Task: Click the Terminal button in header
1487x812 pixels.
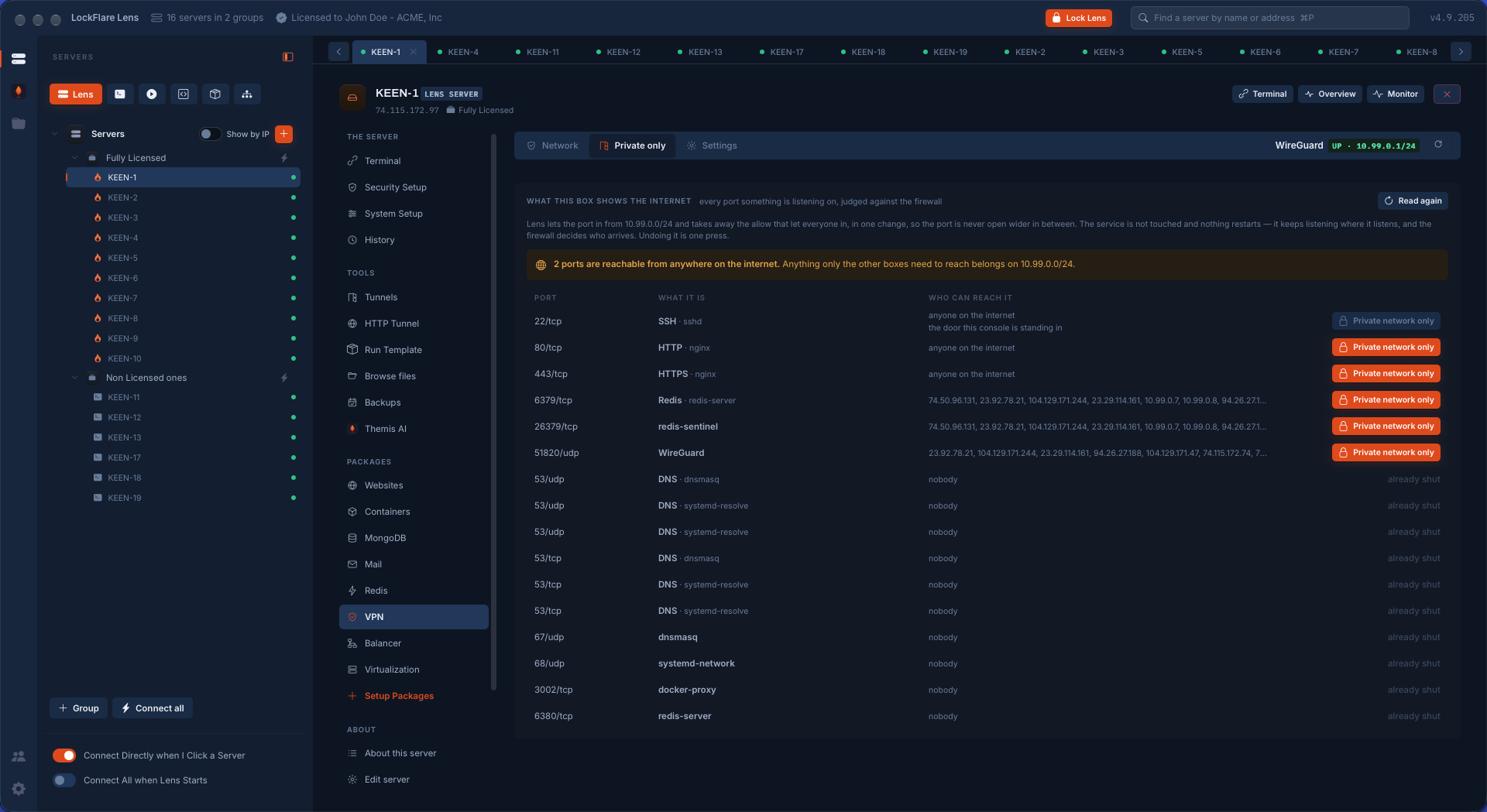Action: click(1262, 94)
